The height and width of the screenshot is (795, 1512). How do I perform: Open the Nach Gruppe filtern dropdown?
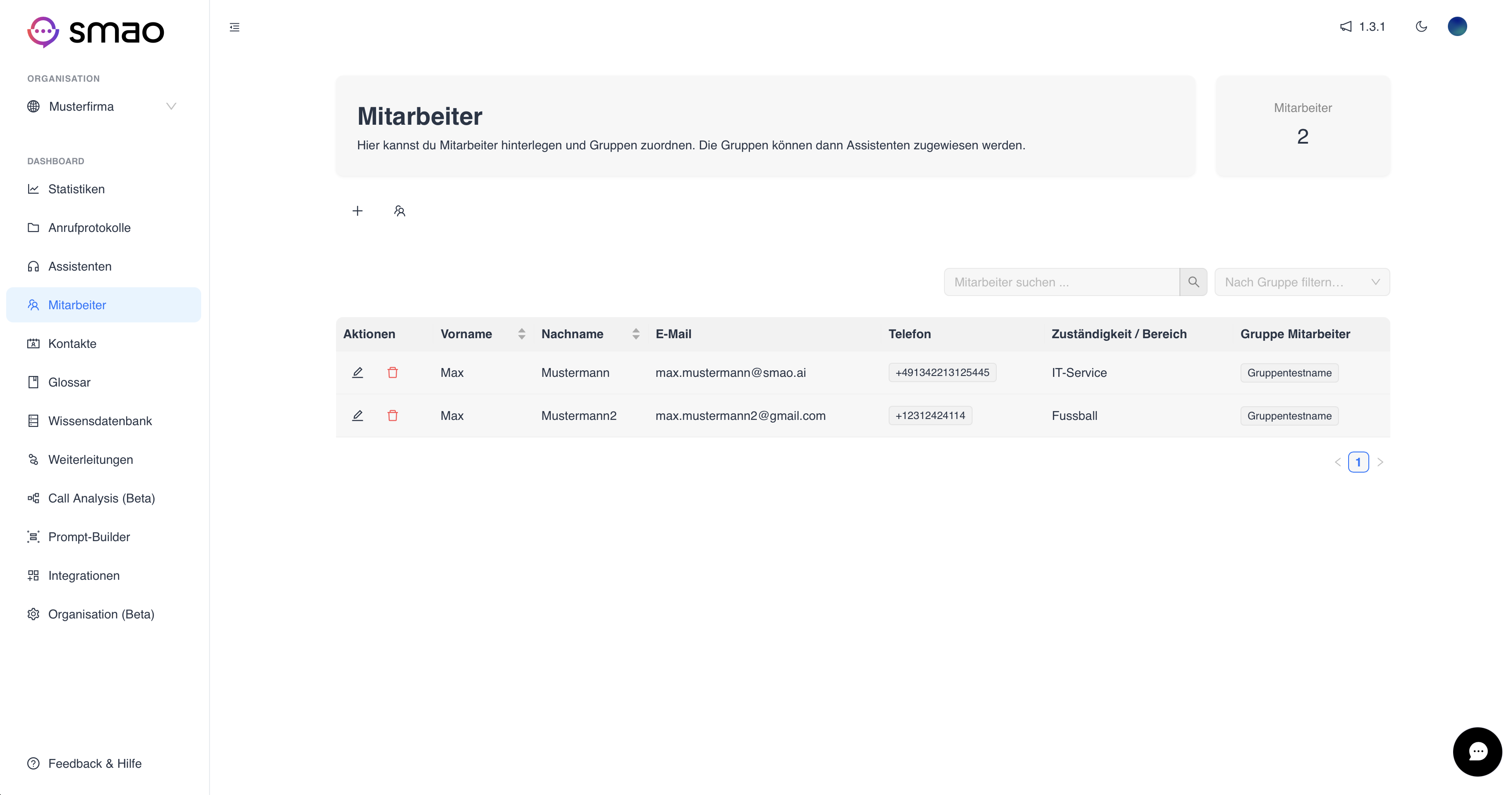coord(1301,282)
